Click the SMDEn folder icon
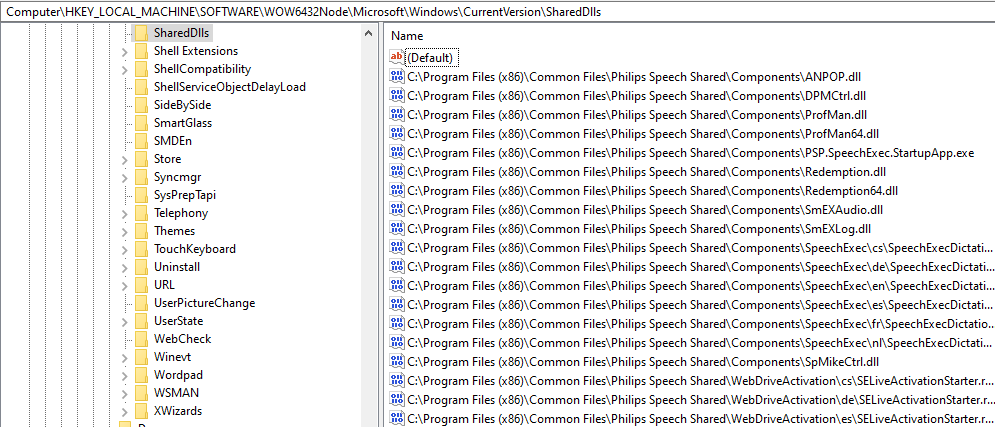This screenshot has width=995, height=427. [x=141, y=141]
